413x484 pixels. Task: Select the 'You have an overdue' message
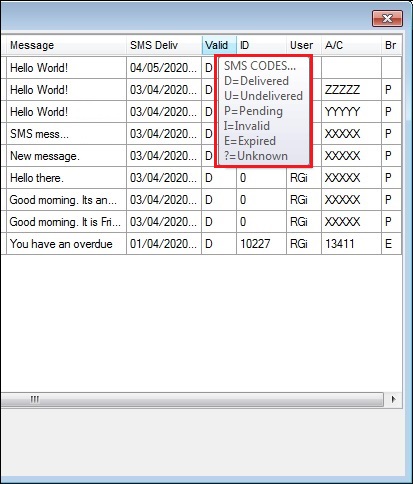(66, 244)
